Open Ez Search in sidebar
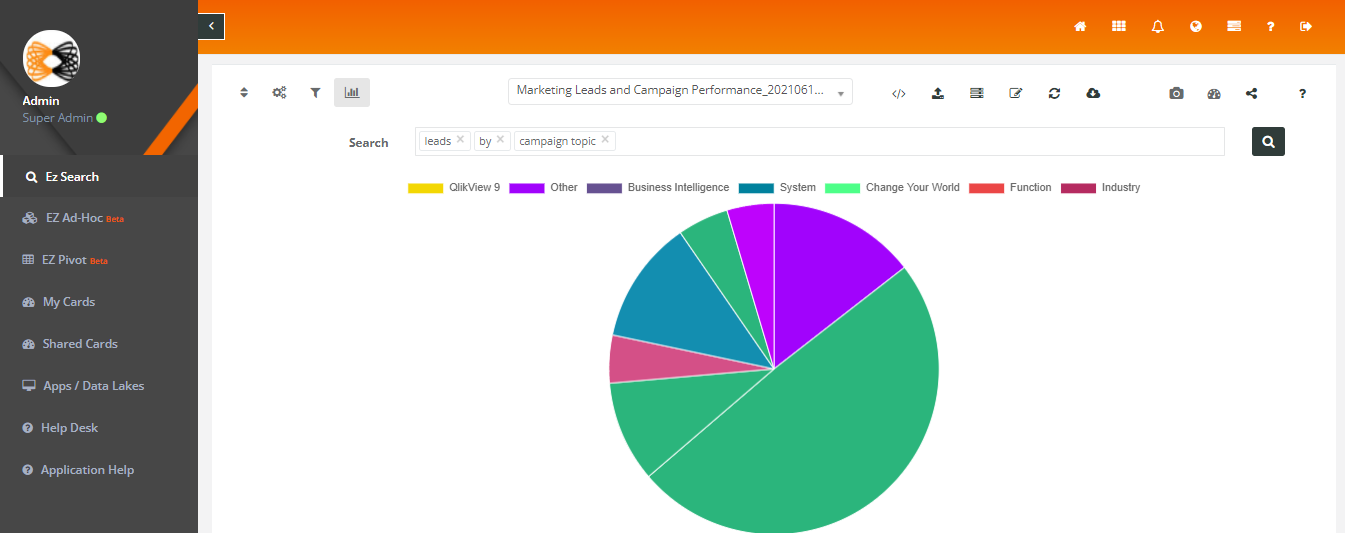The height and width of the screenshot is (533, 1345). (99, 176)
